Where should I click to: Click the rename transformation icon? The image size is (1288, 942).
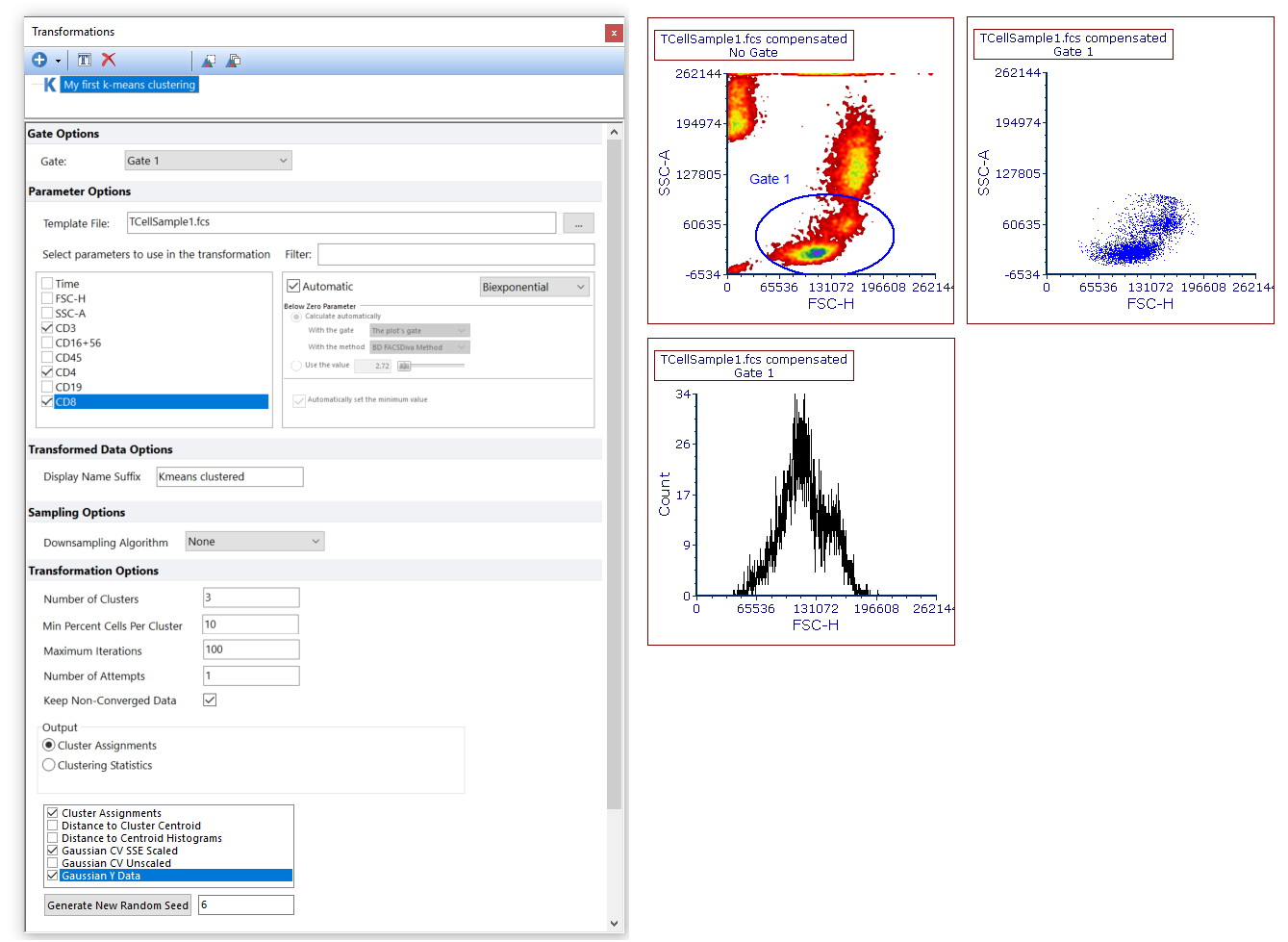point(85,60)
